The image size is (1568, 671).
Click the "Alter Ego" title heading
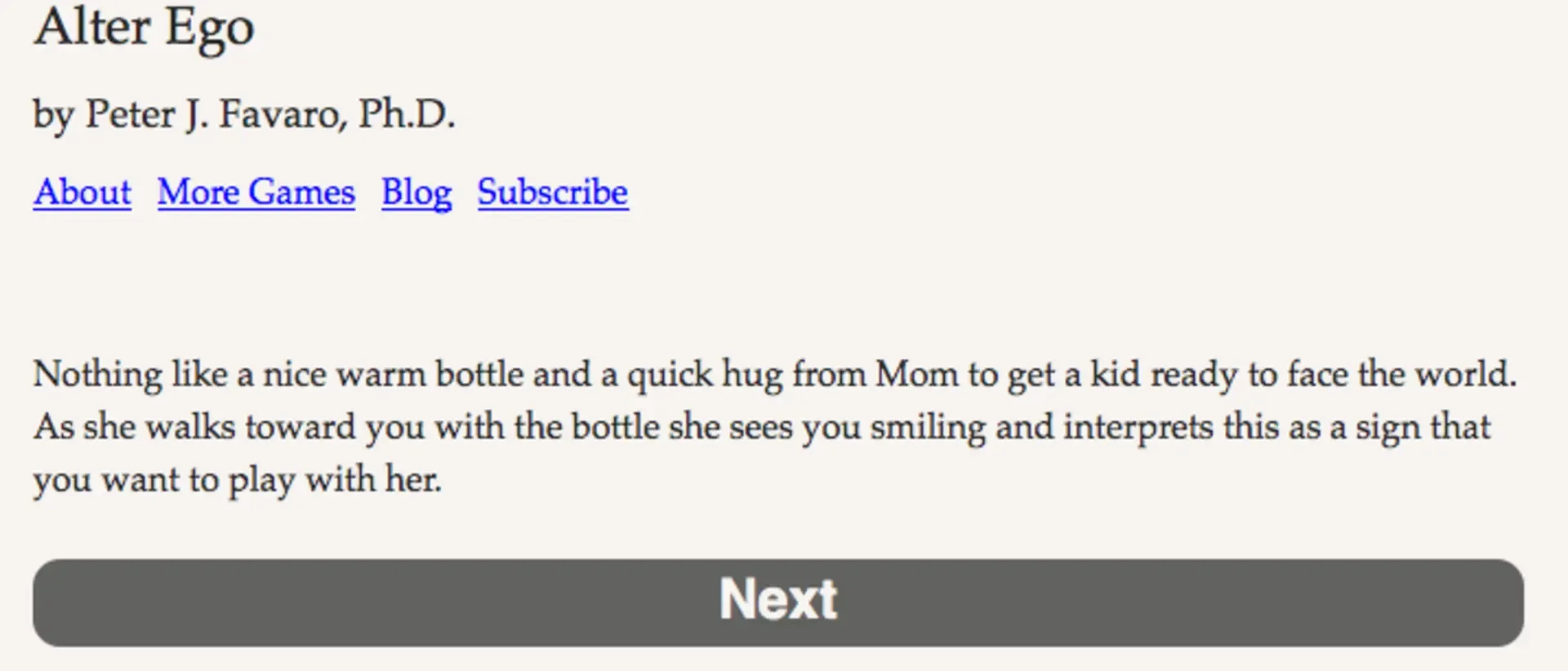tap(144, 28)
